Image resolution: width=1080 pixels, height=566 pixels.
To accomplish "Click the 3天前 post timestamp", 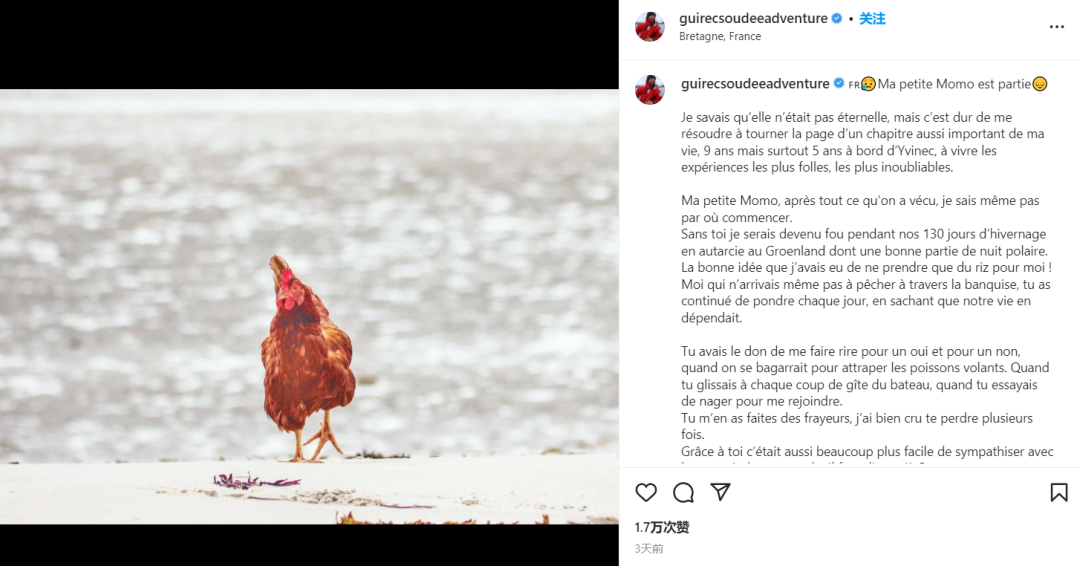I will (649, 549).
